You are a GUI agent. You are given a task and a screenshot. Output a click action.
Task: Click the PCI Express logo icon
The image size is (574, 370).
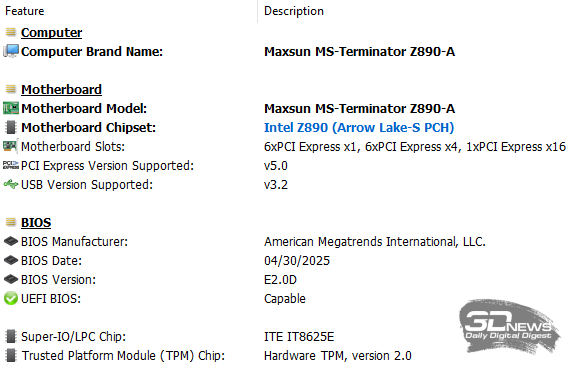11,165
